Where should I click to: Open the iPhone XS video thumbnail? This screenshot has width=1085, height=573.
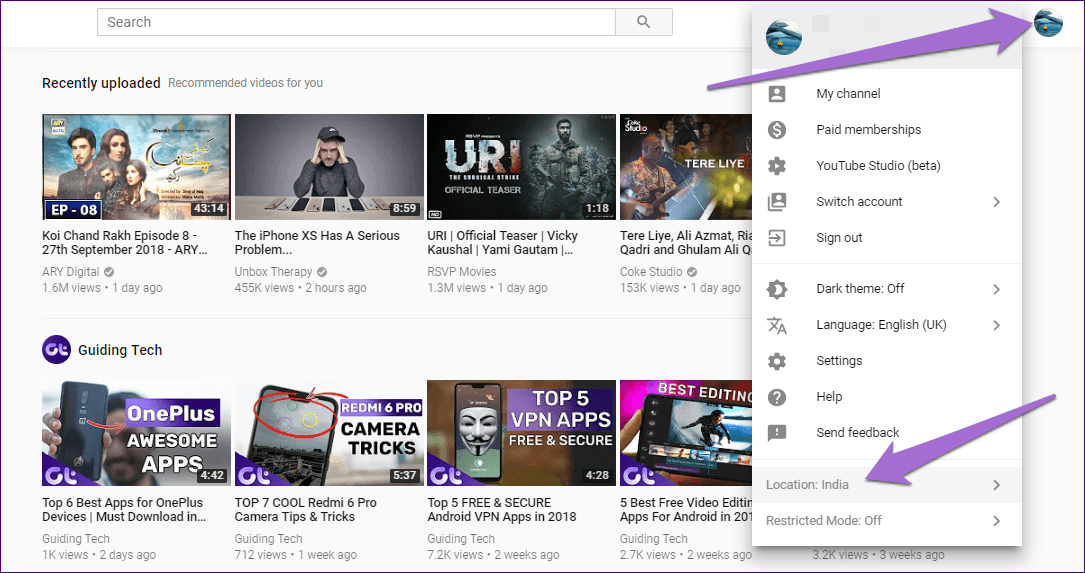[329, 167]
